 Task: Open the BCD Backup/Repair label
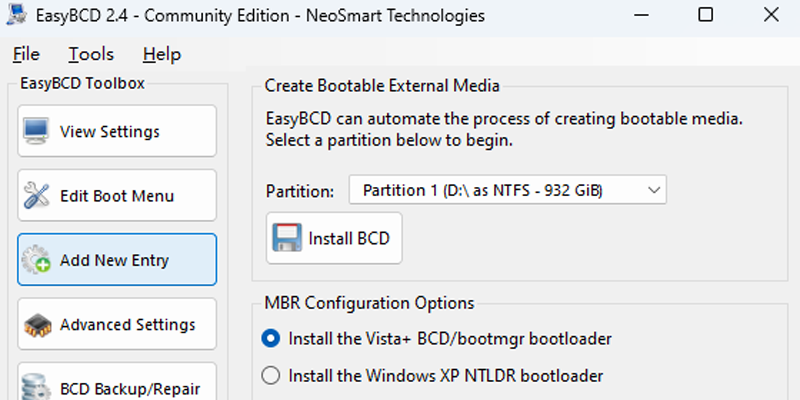pyautogui.click(x=130, y=389)
